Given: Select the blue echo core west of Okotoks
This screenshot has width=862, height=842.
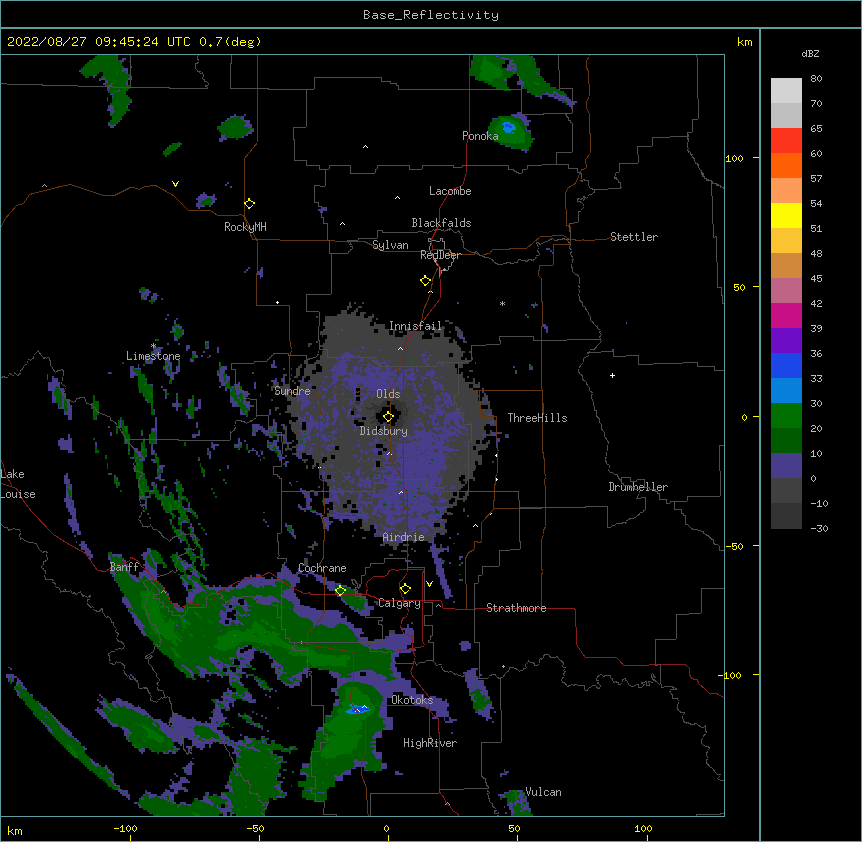Looking at the screenshot, I should [x=358, y=709].
